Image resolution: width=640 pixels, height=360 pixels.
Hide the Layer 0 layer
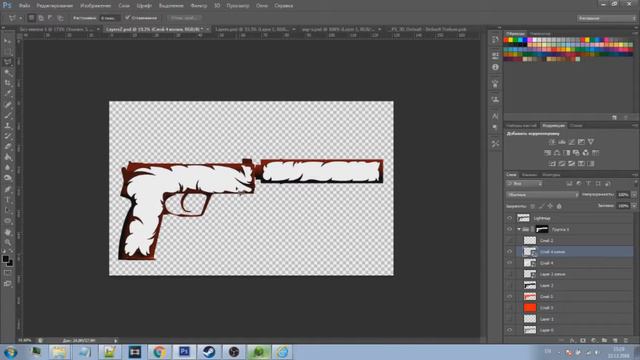(509, 330)
